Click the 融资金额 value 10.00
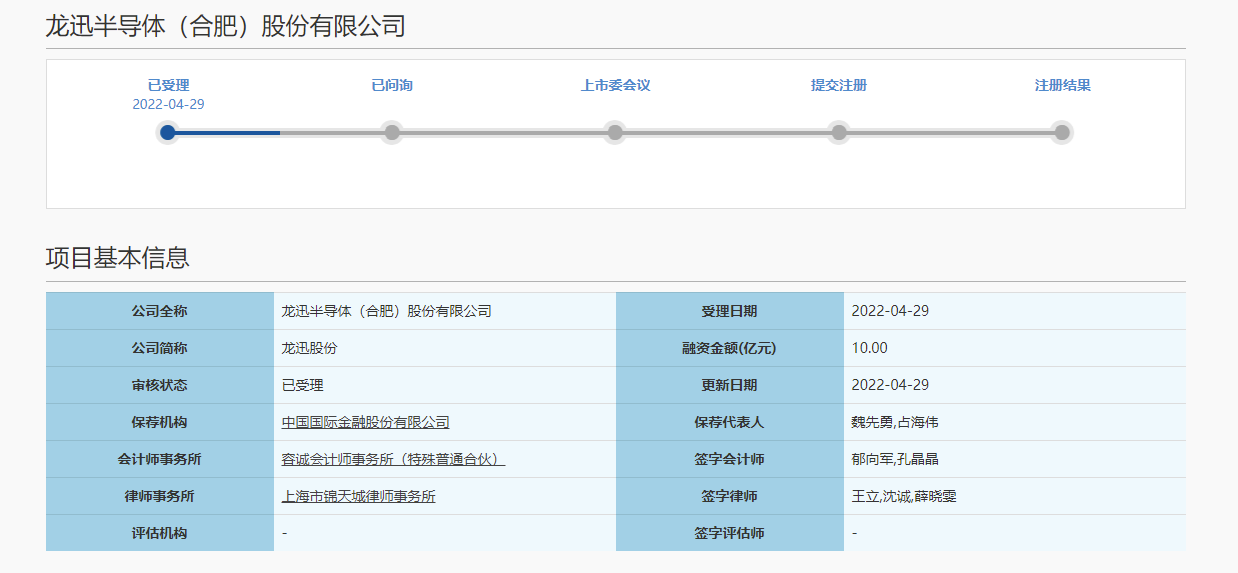The width and height of the screenshot is (1238, 573). (869, 348)
